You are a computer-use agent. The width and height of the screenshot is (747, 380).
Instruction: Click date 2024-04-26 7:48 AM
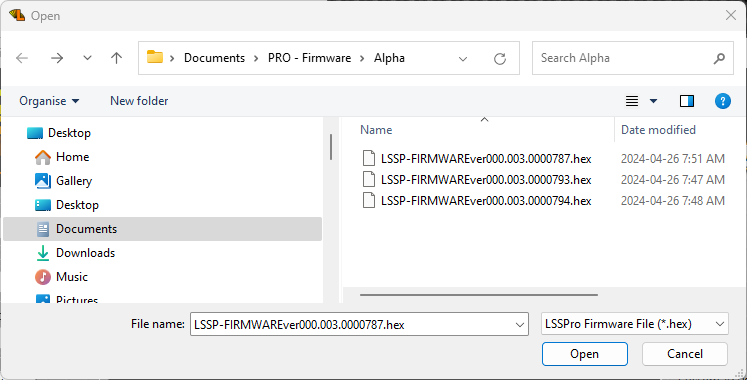(673, 200)
